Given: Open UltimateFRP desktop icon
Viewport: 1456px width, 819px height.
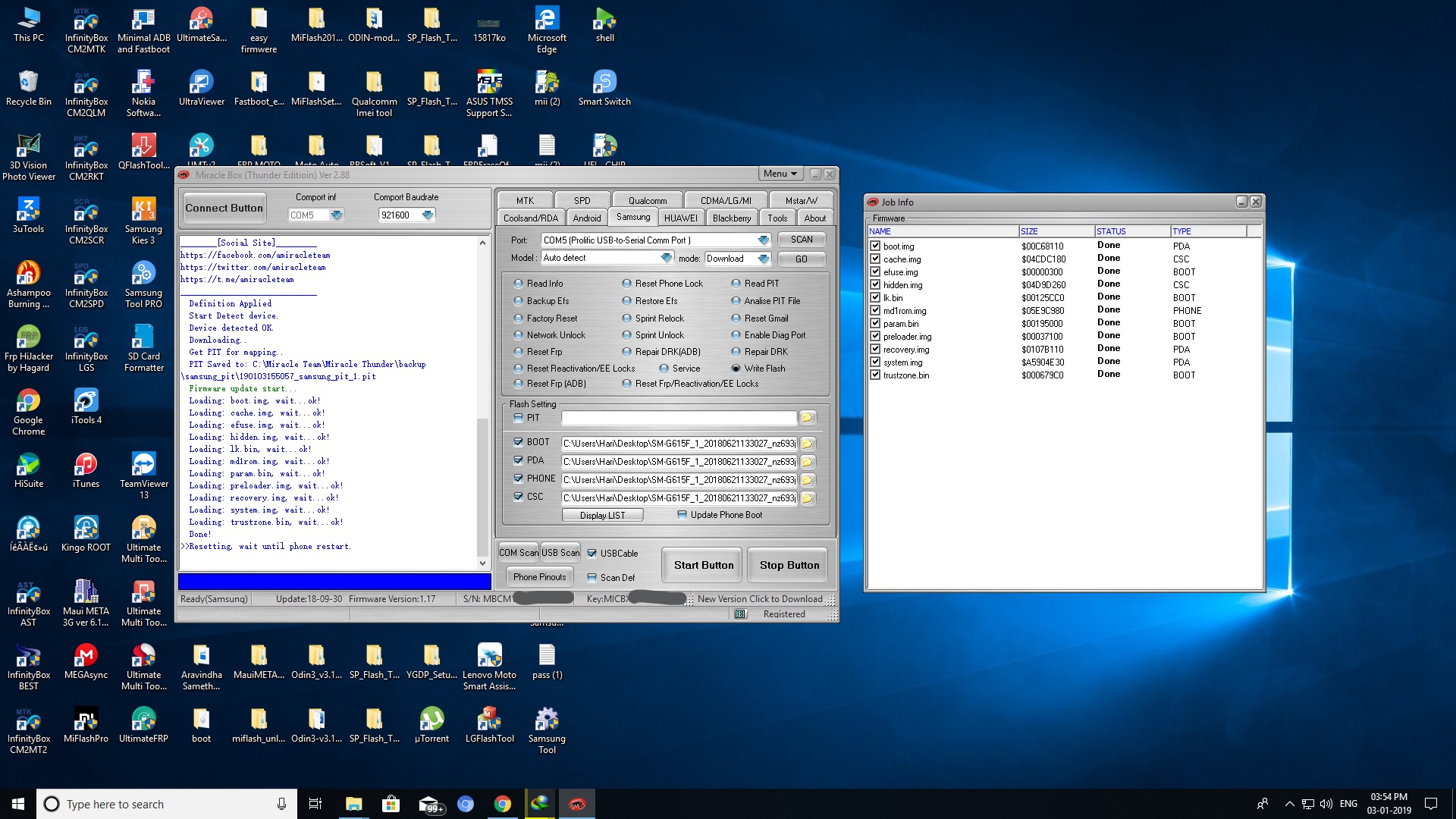Looking at the screenshot, I should 143,725.
